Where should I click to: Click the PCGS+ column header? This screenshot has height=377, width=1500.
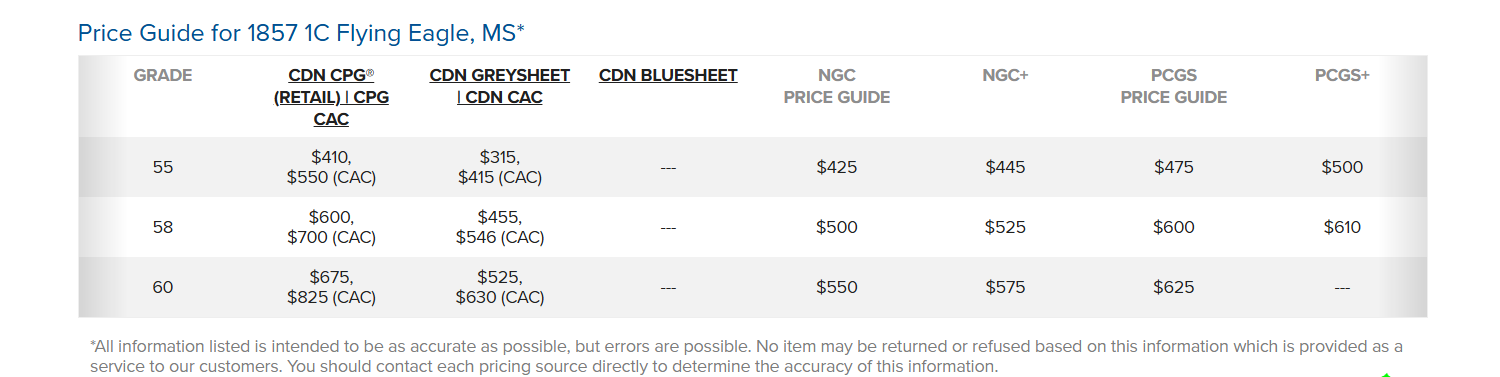[1342, 75]
